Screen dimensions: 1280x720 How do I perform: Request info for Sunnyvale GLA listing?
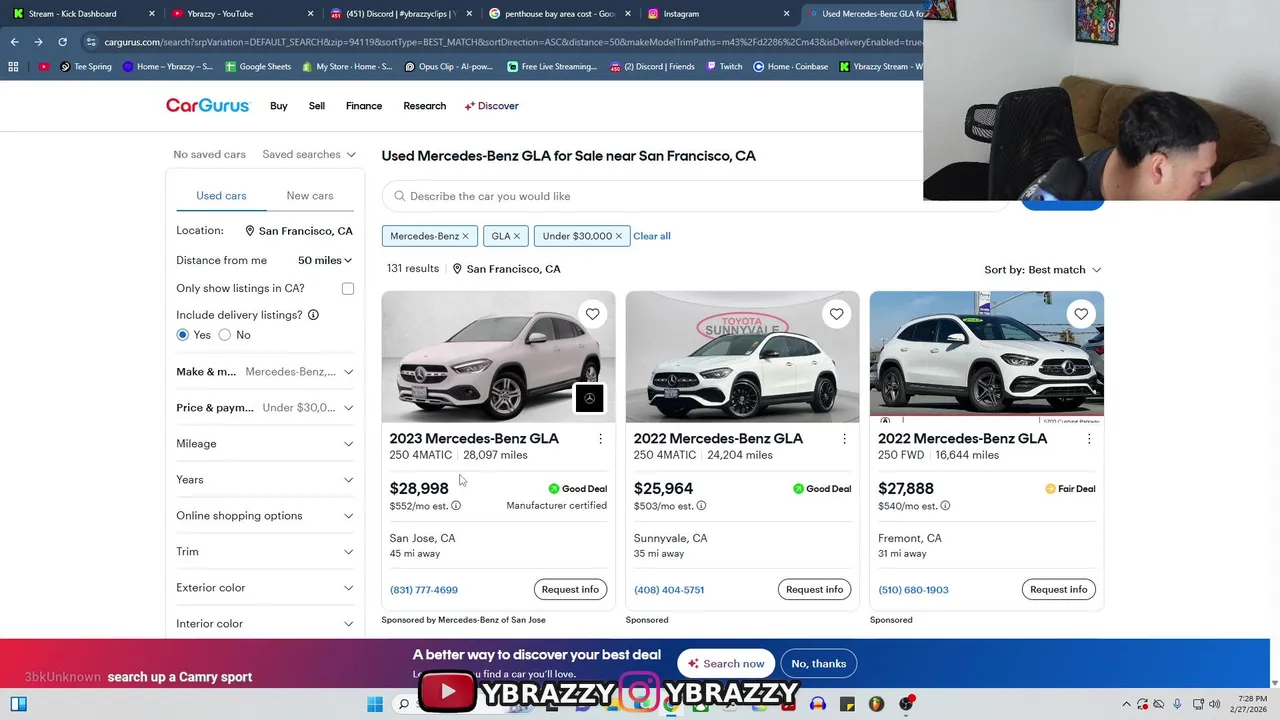pos(815,590)
